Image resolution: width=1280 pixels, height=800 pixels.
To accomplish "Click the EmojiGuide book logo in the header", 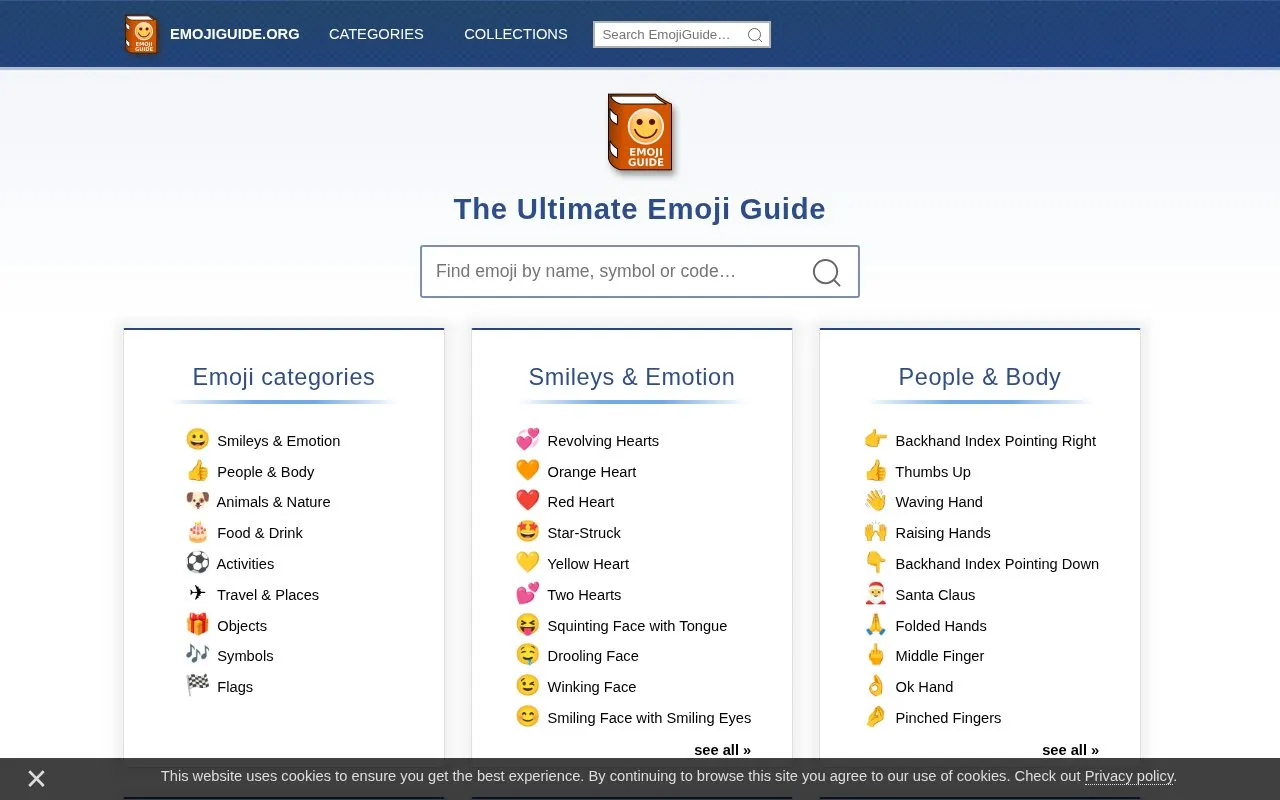I will coord(141,34).
